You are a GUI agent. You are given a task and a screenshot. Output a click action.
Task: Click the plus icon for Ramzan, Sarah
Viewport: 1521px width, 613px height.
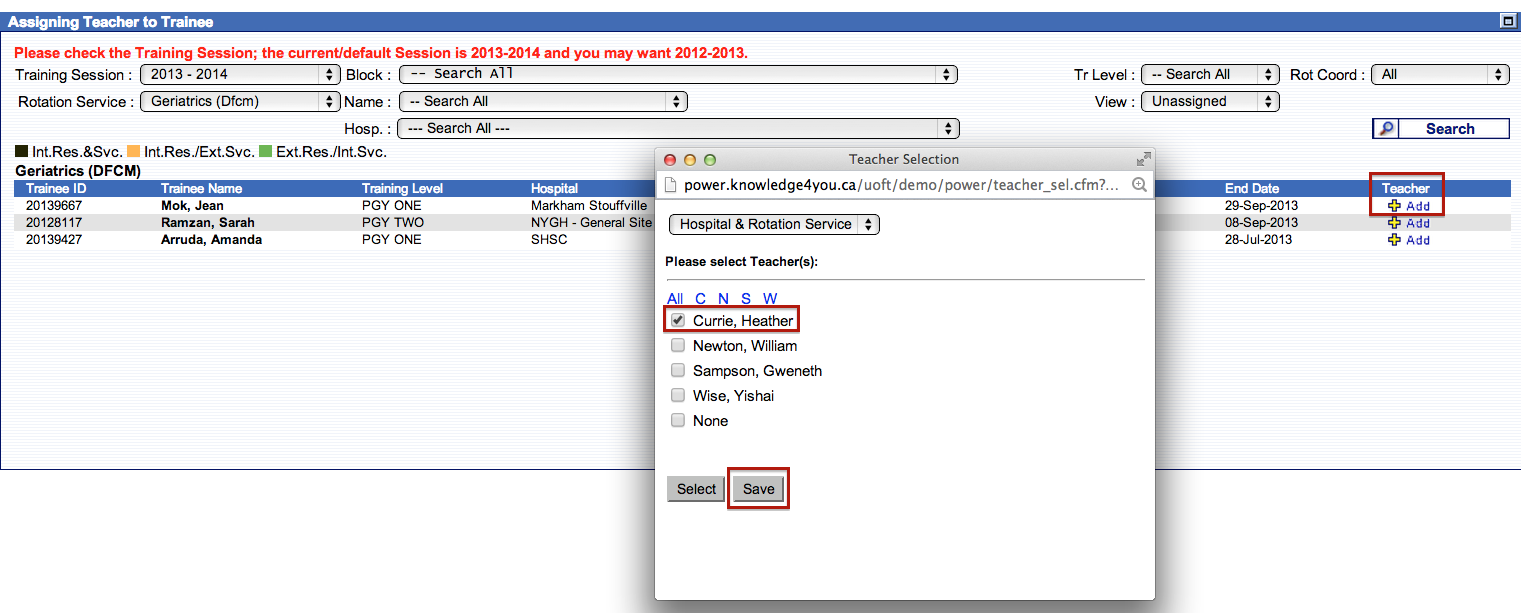point(1394,223)
